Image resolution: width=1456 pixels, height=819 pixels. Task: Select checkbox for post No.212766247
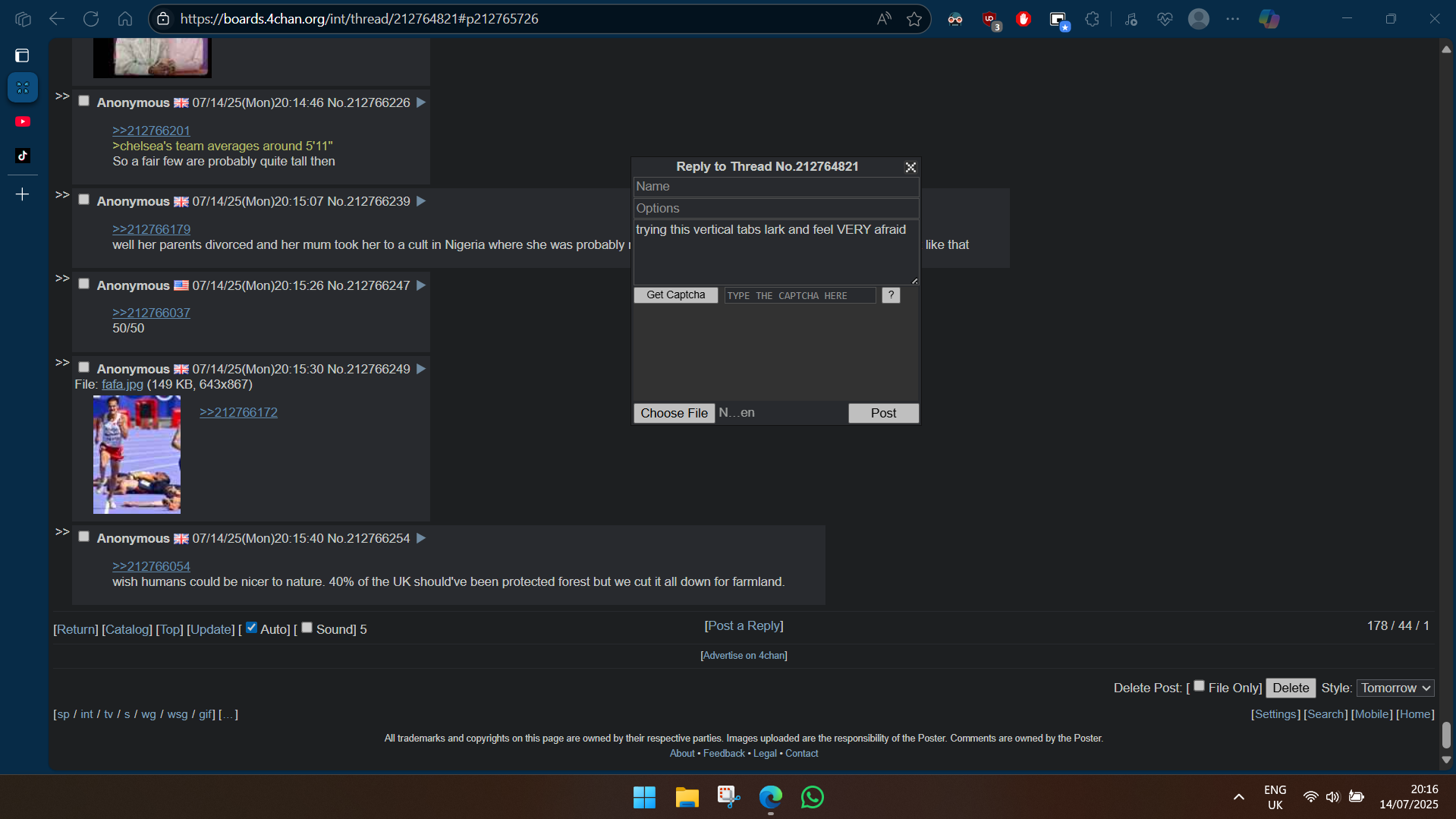[x=84, y=284]
